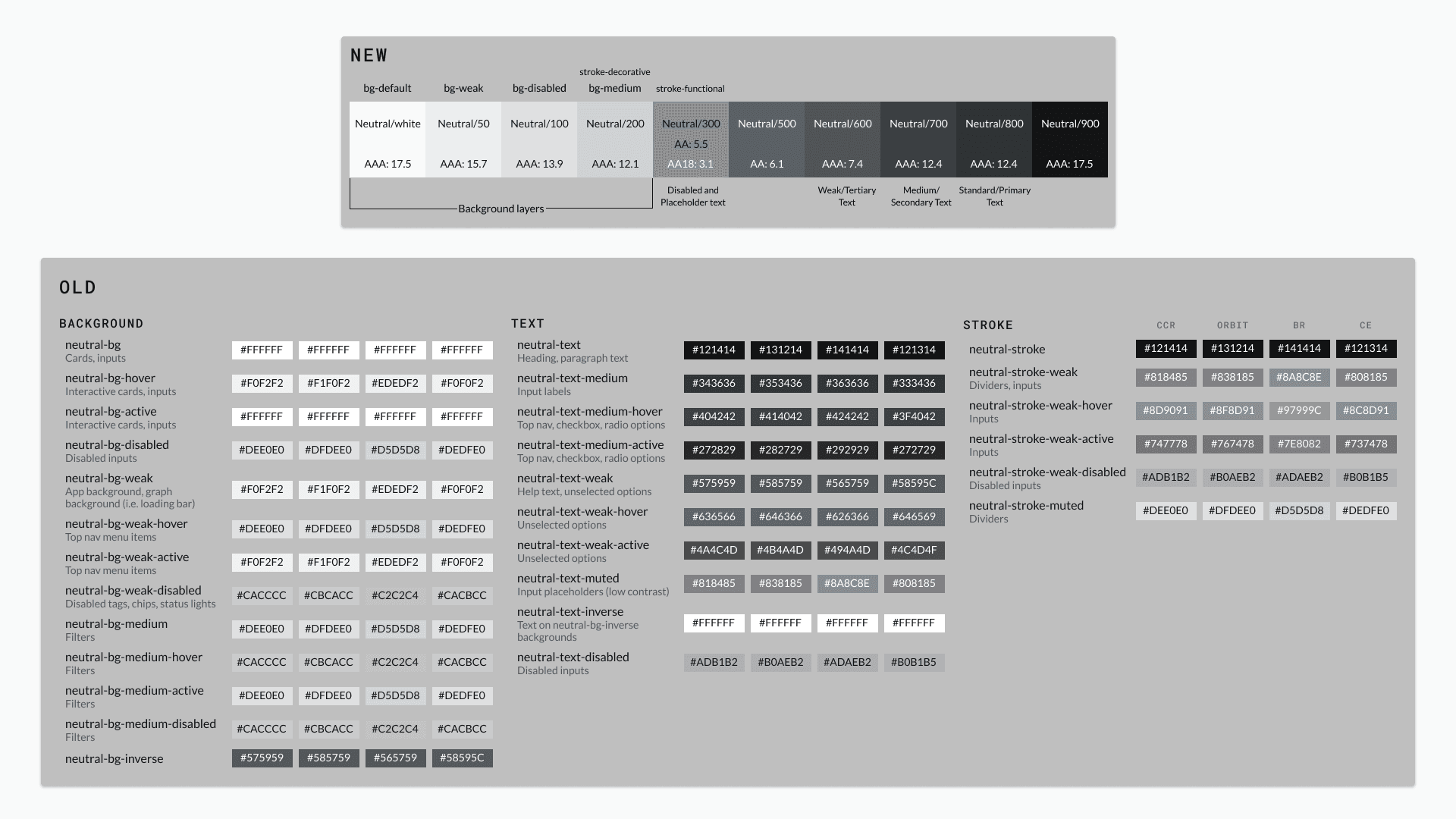Select #CACBCC chip in neutral-bg-medium-disabled row
Image resolution: width=1456 pixels, height=819 pixels.
pyautogui.click(x=463, y=730)
